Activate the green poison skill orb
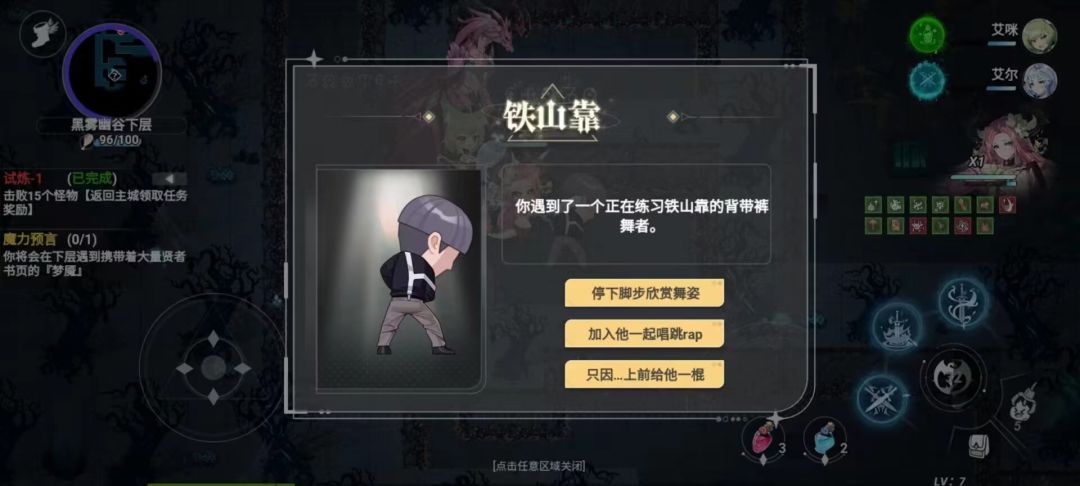Viewport: 1080px width, 486px height. 927,34
